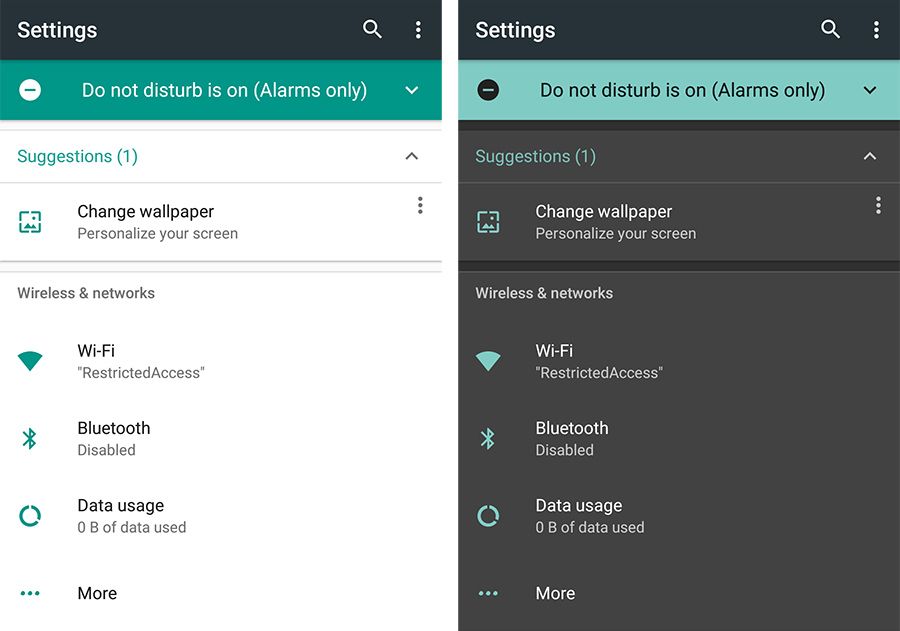Tap the Data usage icon in light panel
This screenshot has height=631, width=900.
click(x=30, y=516)
